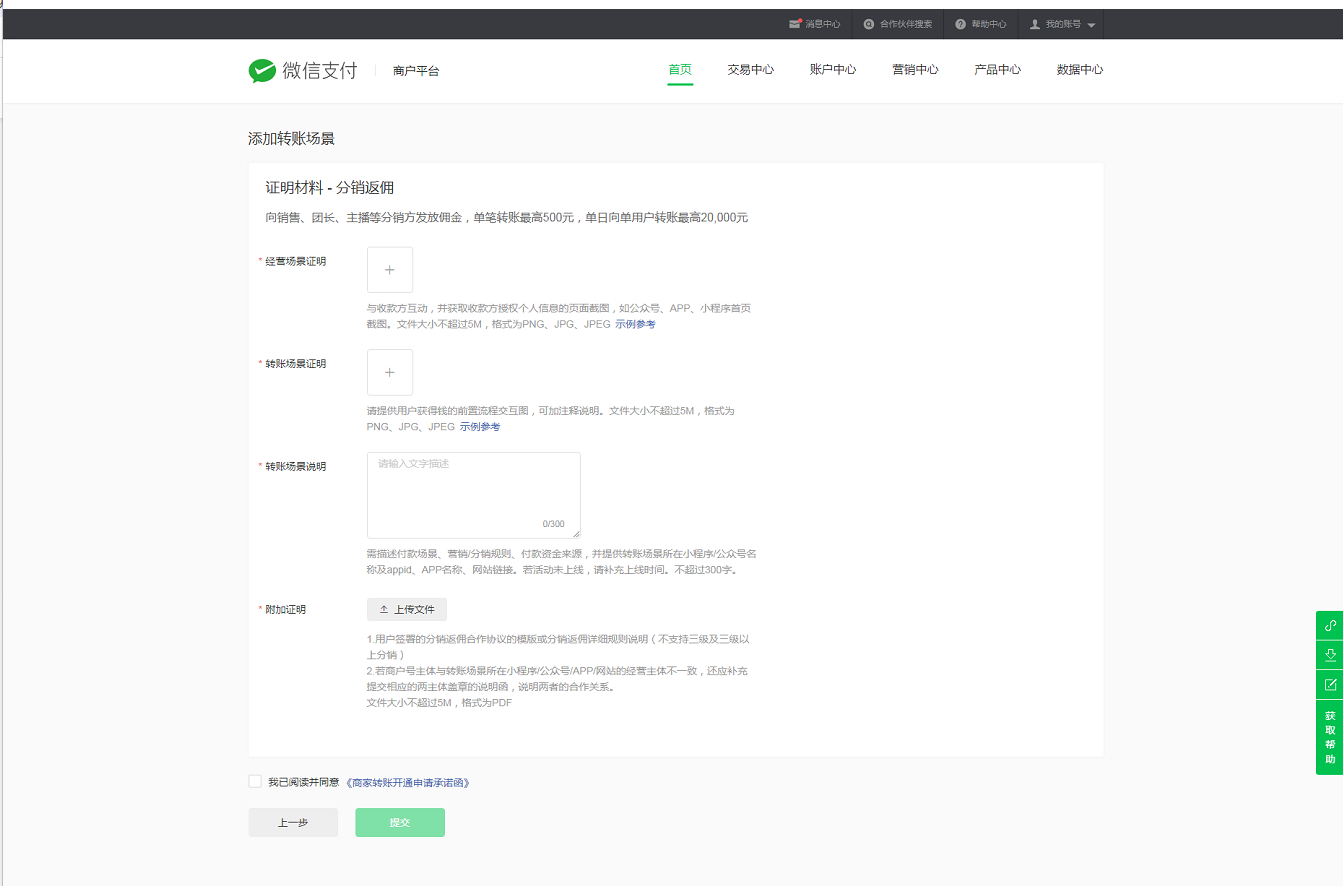Click the WeChat Pay logo icon
Image resolution: width=1343 pixels, height=886 pixels.
[262, 71]
